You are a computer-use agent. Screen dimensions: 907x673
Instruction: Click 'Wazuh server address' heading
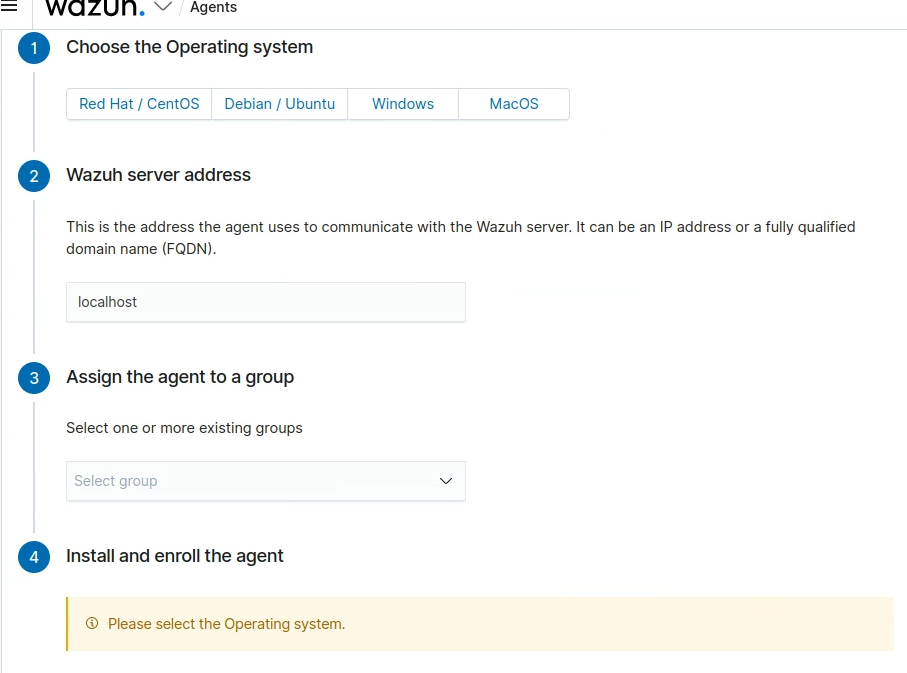tap(158, 175)
